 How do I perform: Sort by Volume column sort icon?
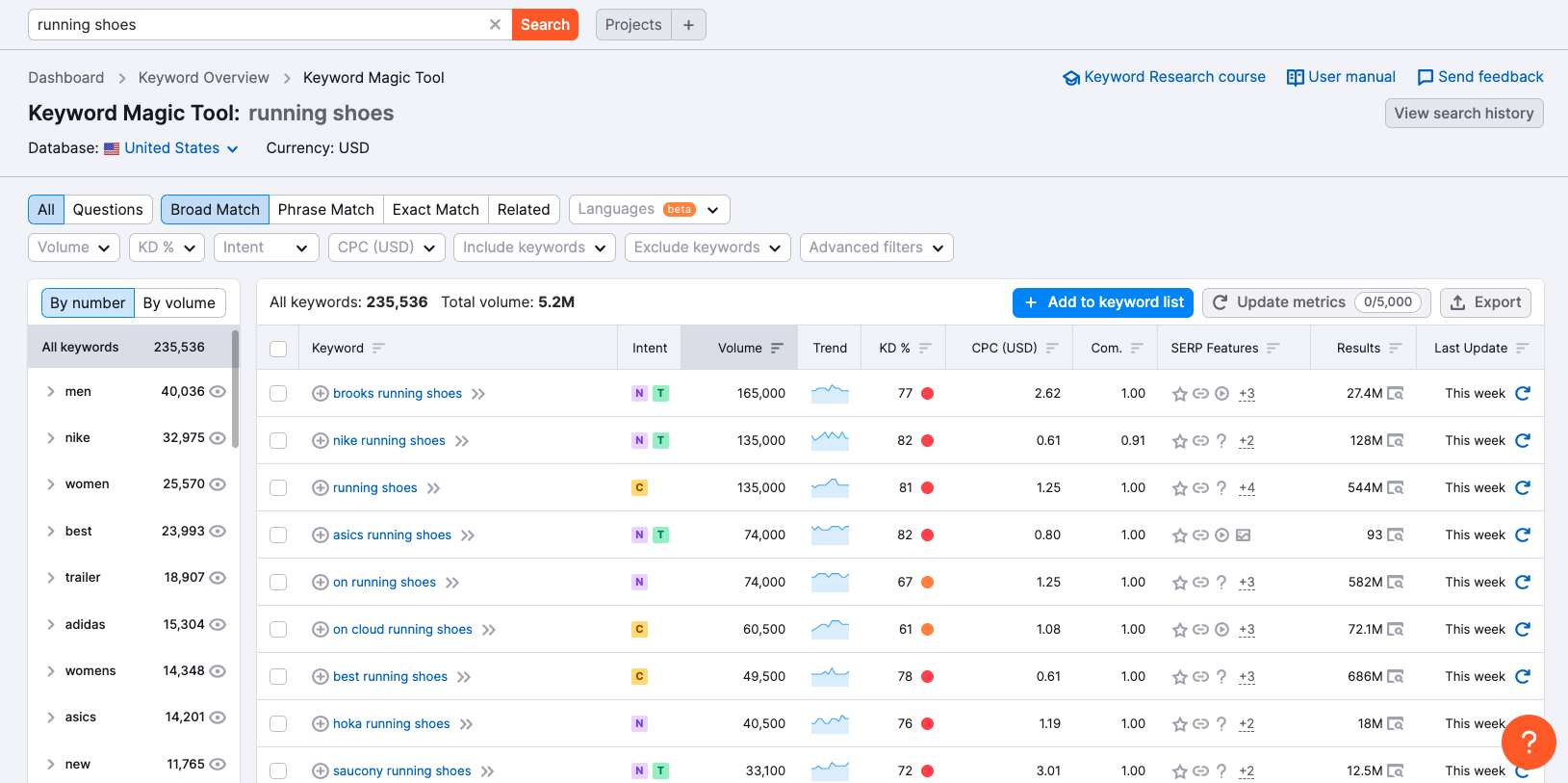(777, 348)
